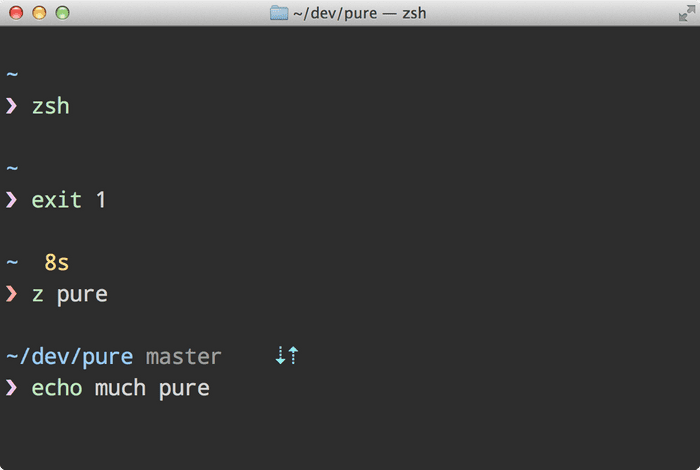Close the terminal with the red button

point(16,13)
